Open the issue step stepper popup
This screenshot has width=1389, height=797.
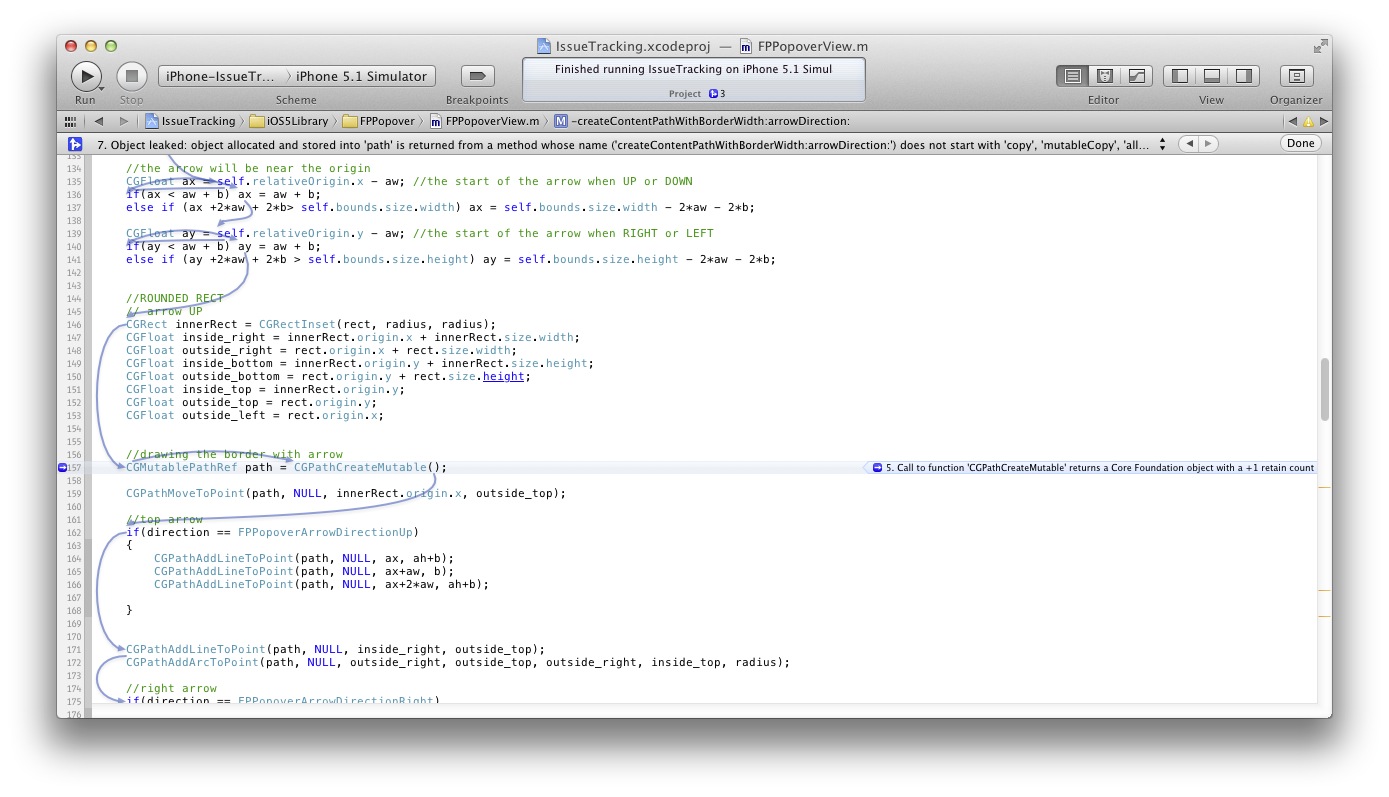[x=1162, y=144]
